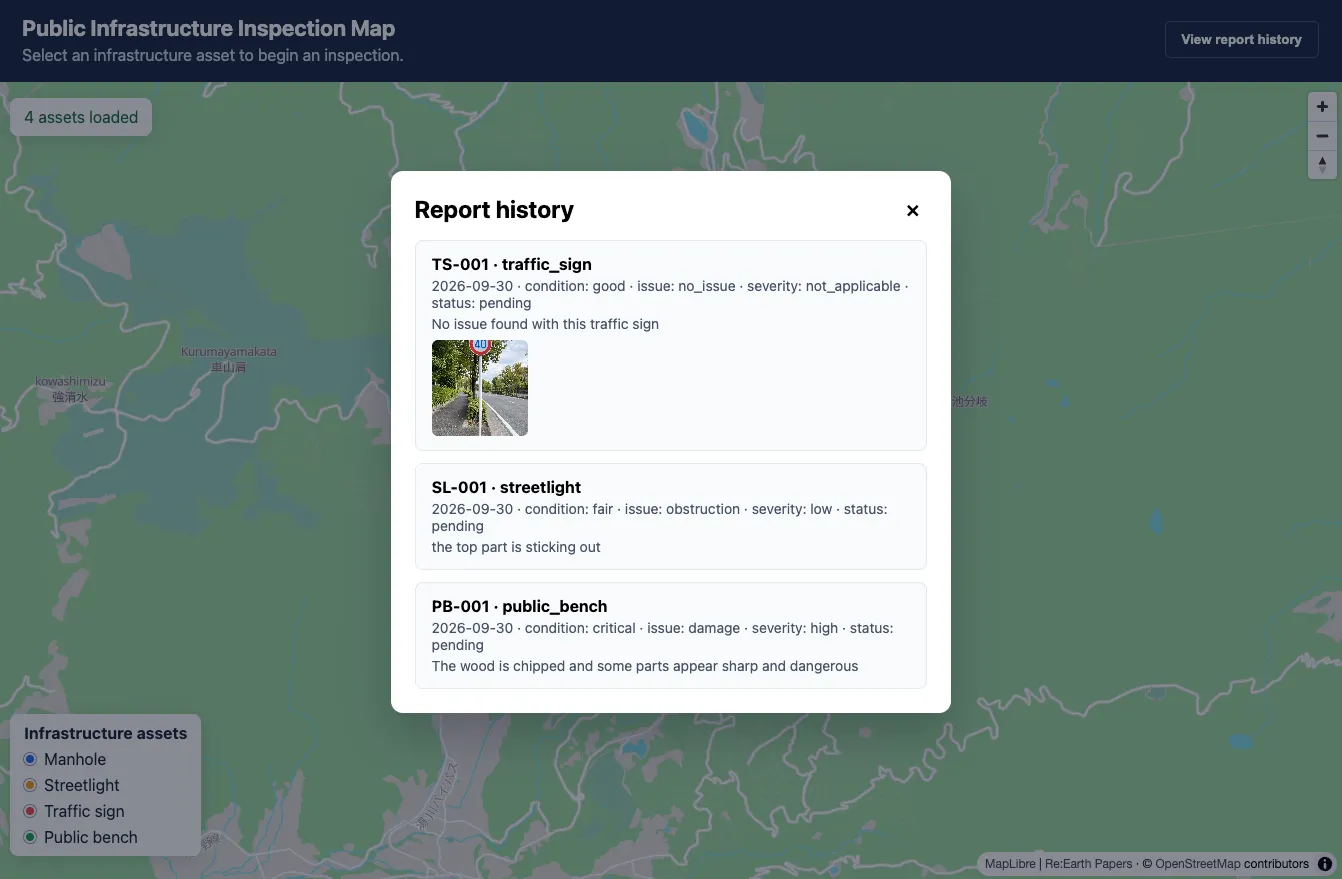Click the TS-001 condition good details line
This screenshot has width=1342, height=879.
click(670, 294)
